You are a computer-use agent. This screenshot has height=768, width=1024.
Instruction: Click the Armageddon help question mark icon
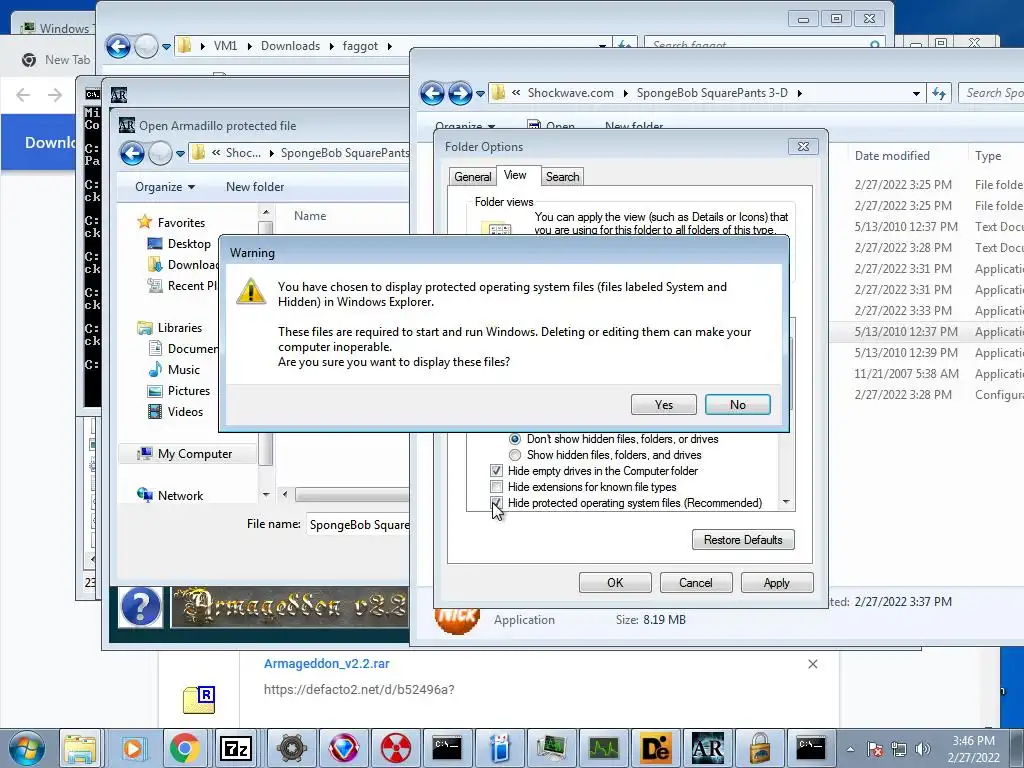click(x=140, y=607)
